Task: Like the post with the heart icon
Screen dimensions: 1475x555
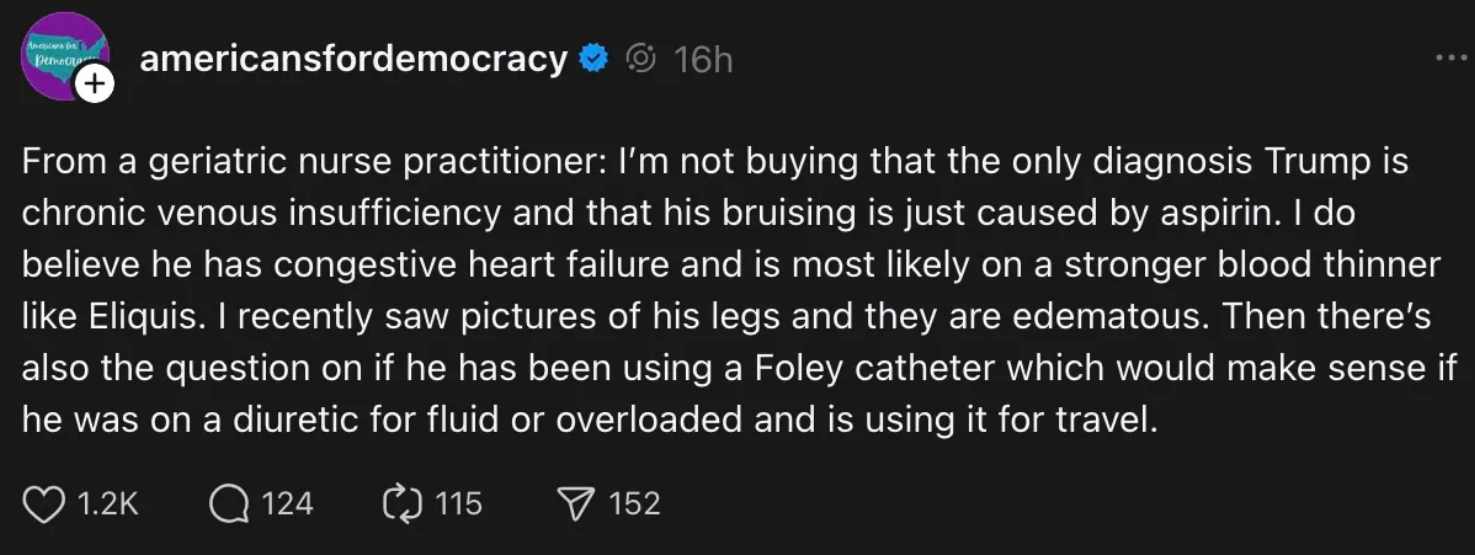Action: point(44,504)
